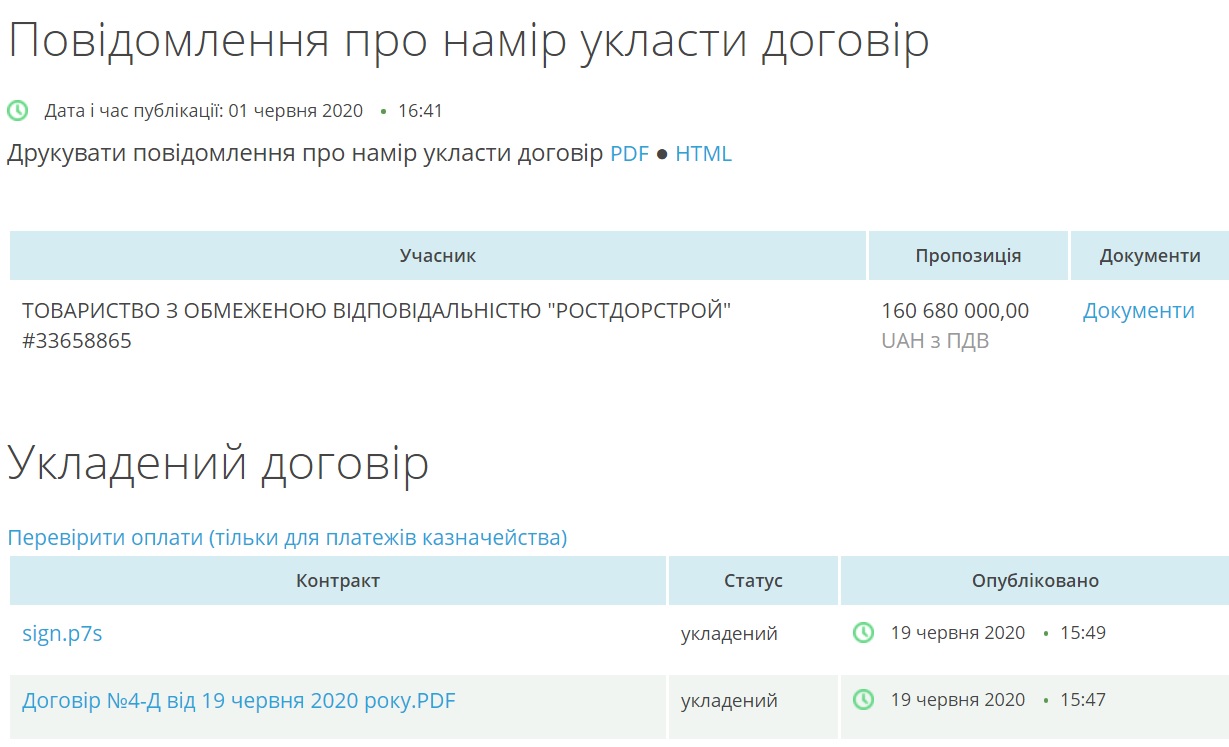Click clock icon in sign.p7s row

coord(863,633)
